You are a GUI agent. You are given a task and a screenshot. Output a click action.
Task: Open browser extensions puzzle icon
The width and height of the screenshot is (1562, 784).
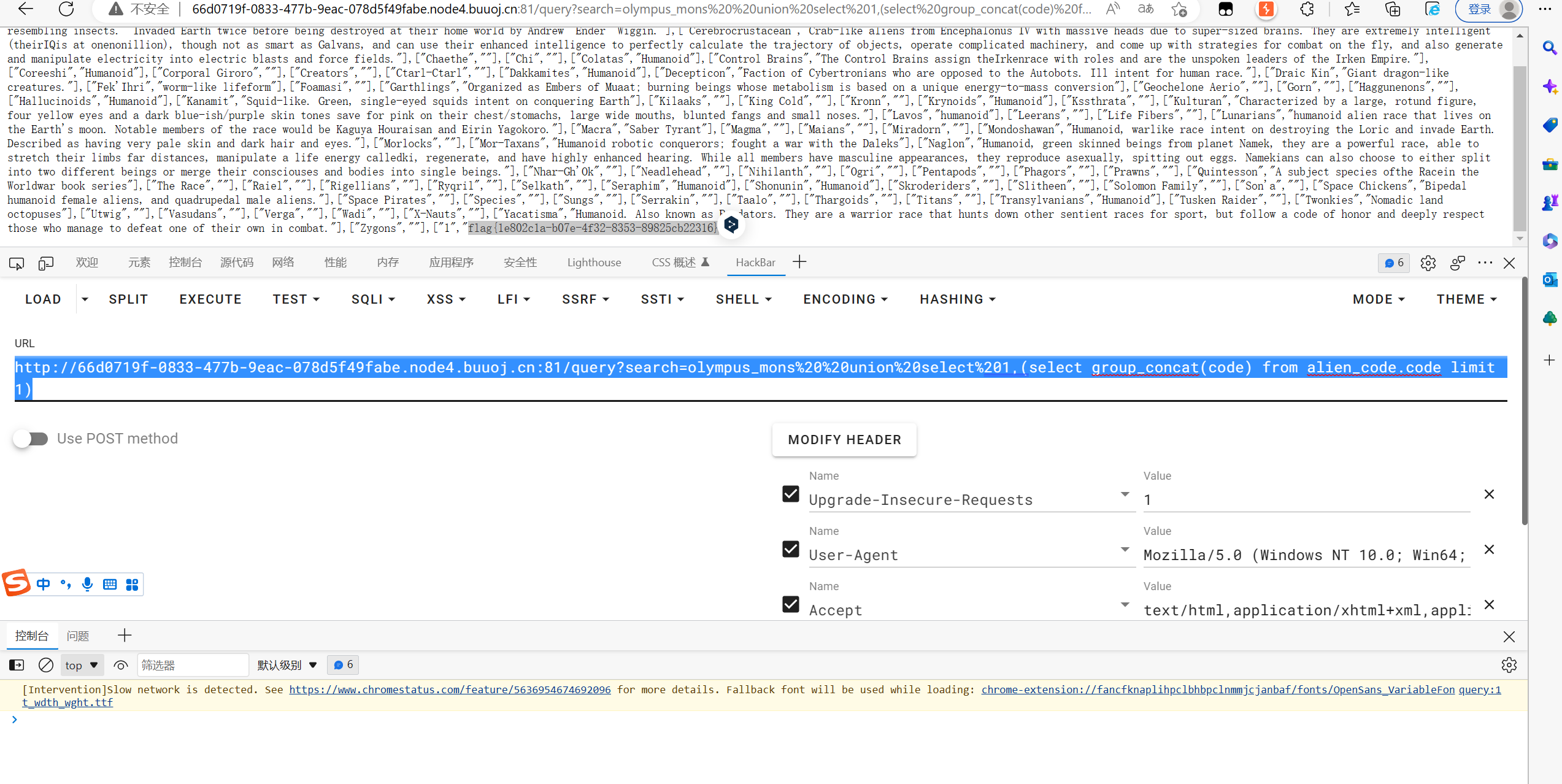point(1307,9)
